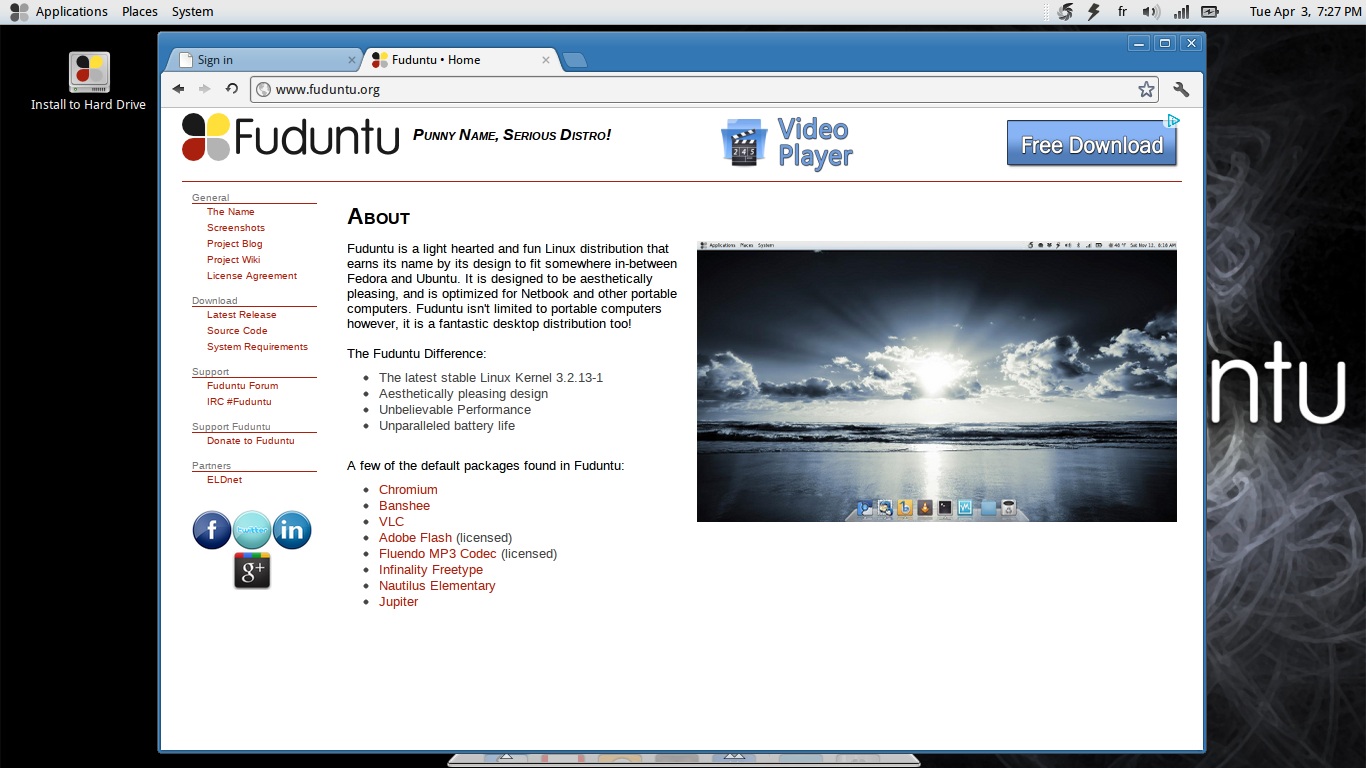Follow the Adobe Flash package link

coord(415,538)
